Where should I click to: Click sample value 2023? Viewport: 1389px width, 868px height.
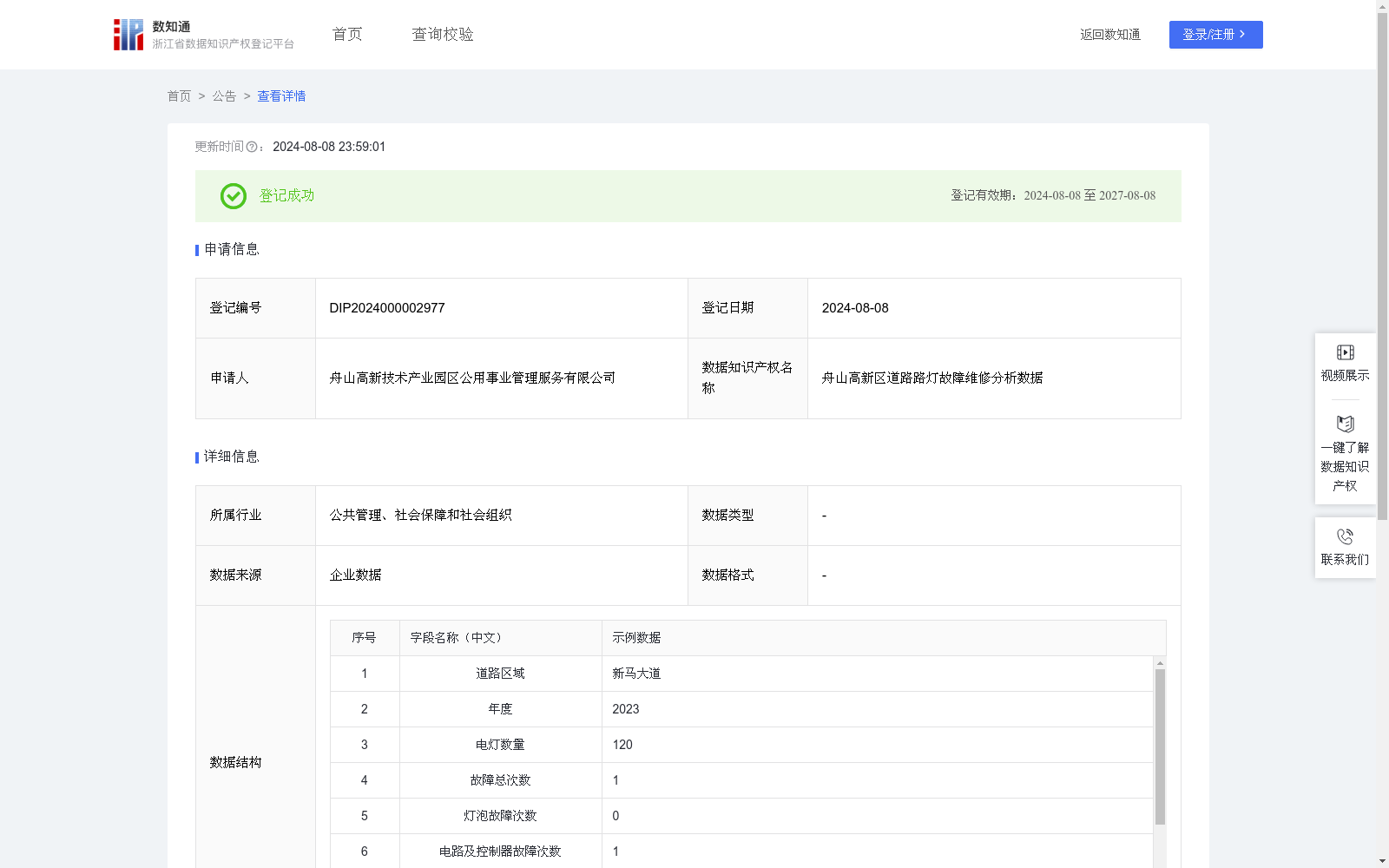pyautogui.click(x=626, y=709)
